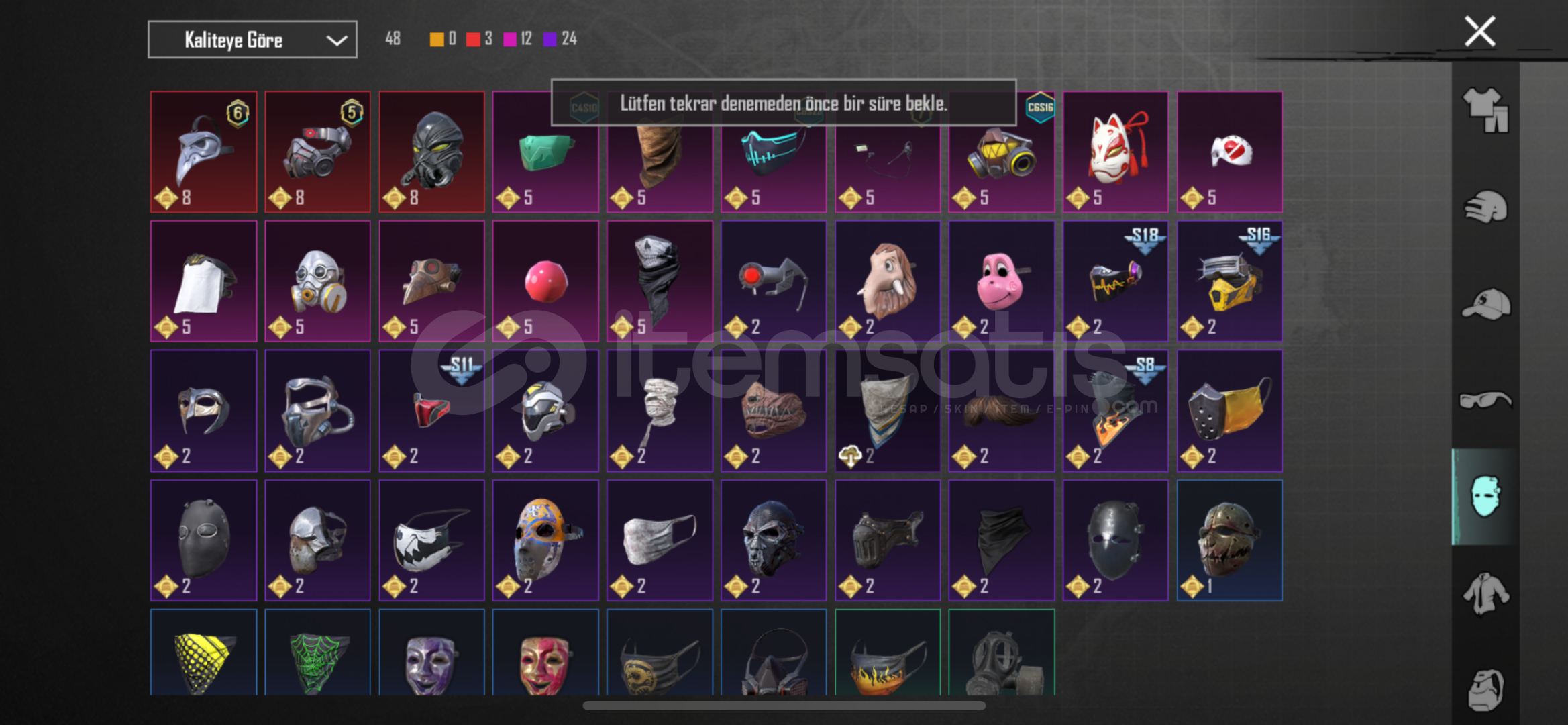Viewport: 1568px width, 725px height.
Task: Click the dropdown chevron arrow
Action: click(x=336, y=41)
